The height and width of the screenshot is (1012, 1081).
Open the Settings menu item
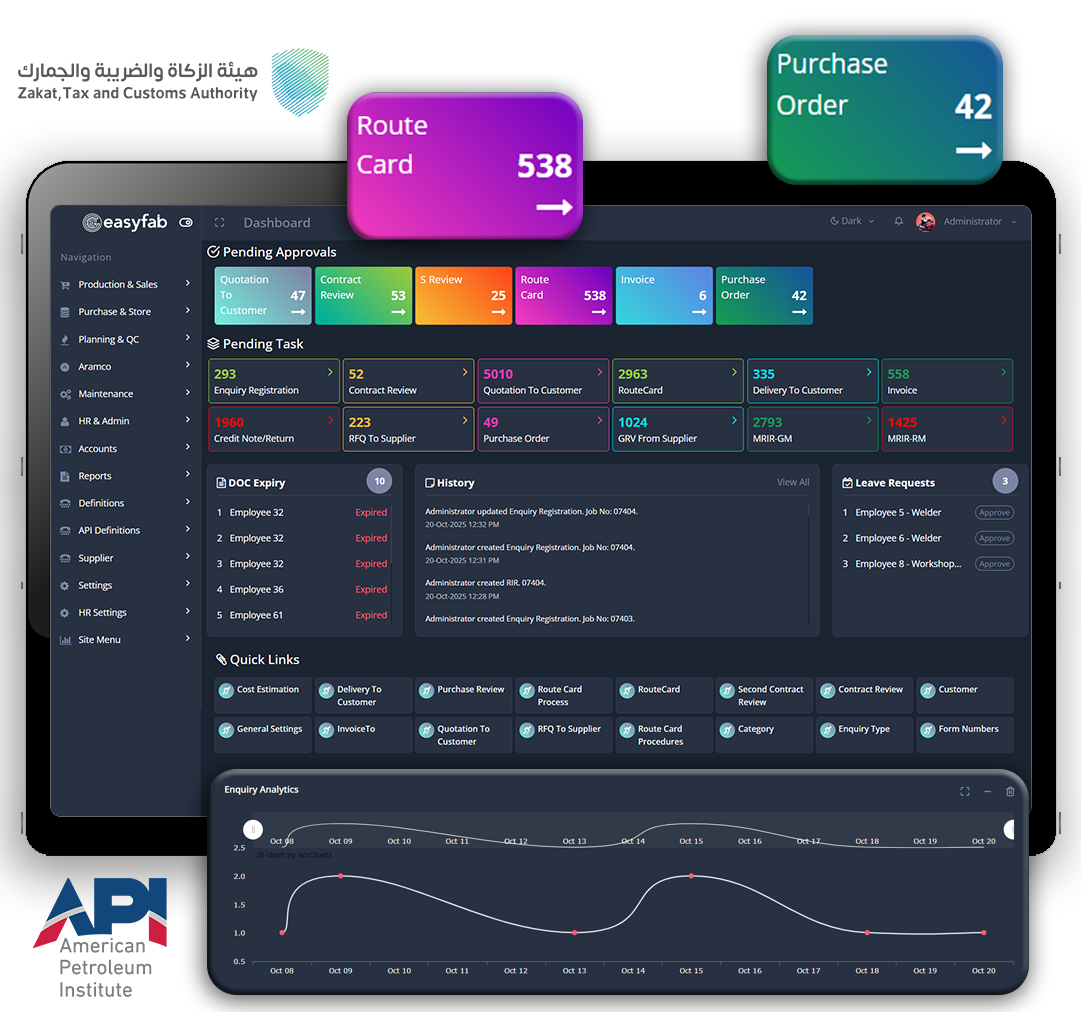[125, 585]
